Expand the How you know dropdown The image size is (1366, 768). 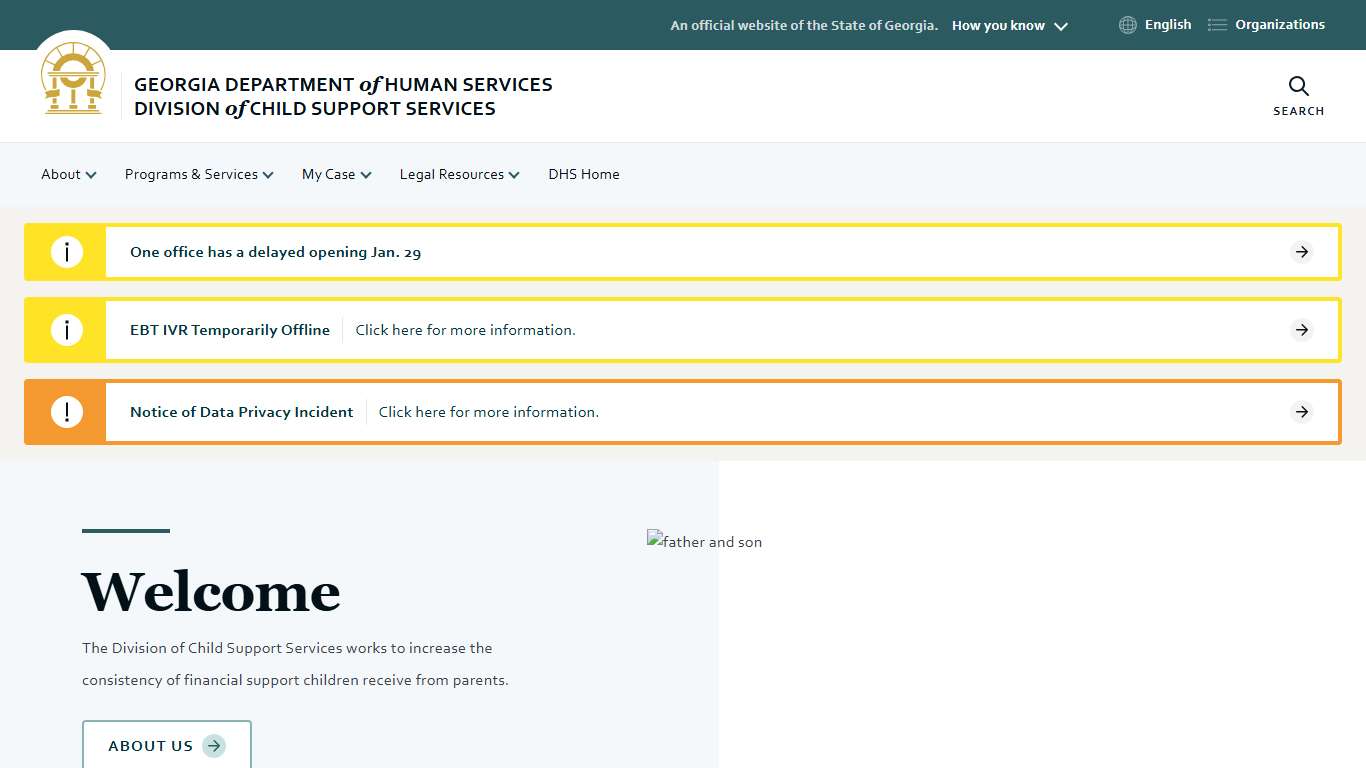coord(1009,26)
